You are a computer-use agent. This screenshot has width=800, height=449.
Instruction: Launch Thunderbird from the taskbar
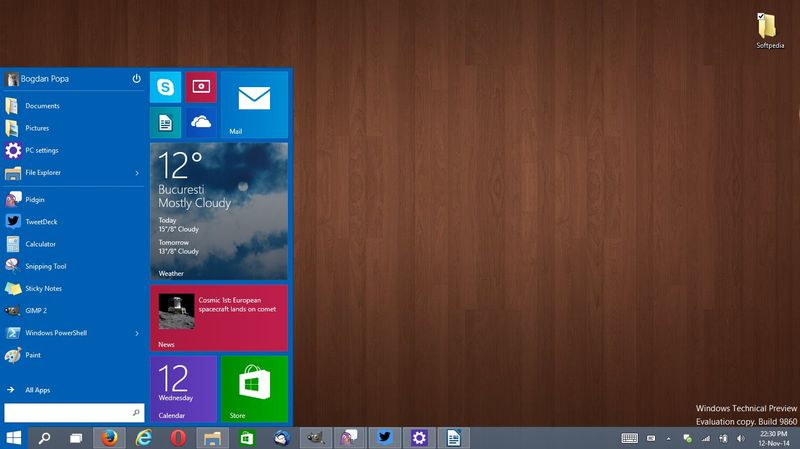pos(282,438)
